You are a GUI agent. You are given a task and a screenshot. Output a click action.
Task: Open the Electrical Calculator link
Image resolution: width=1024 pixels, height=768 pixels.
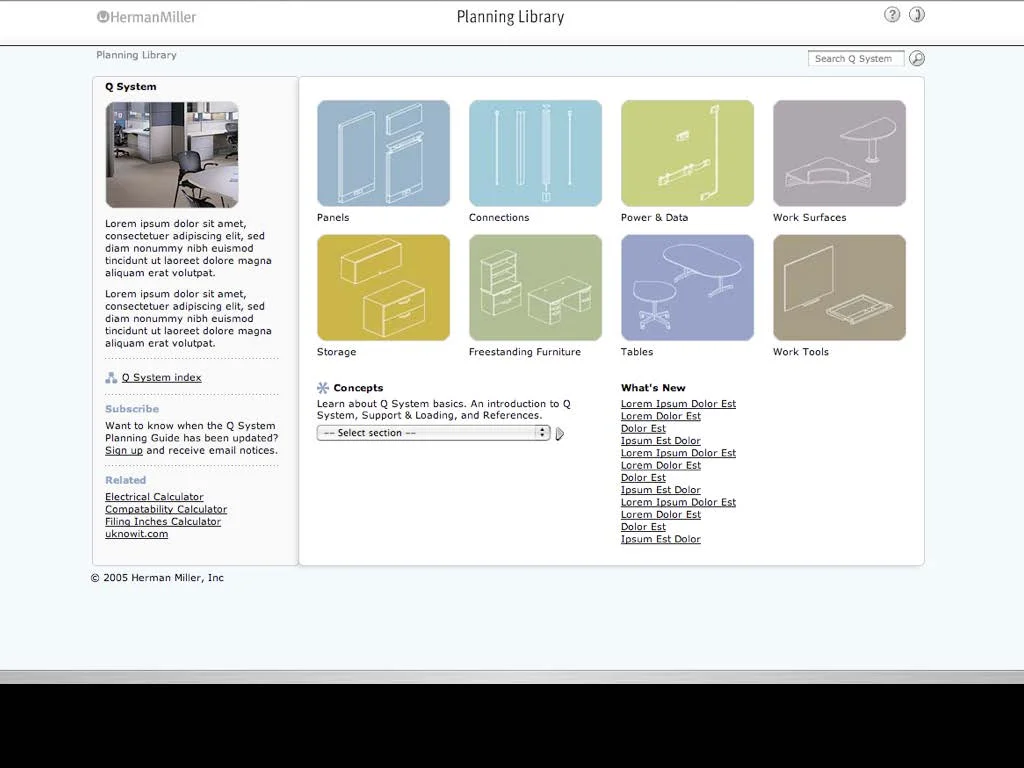click(154, 497)
